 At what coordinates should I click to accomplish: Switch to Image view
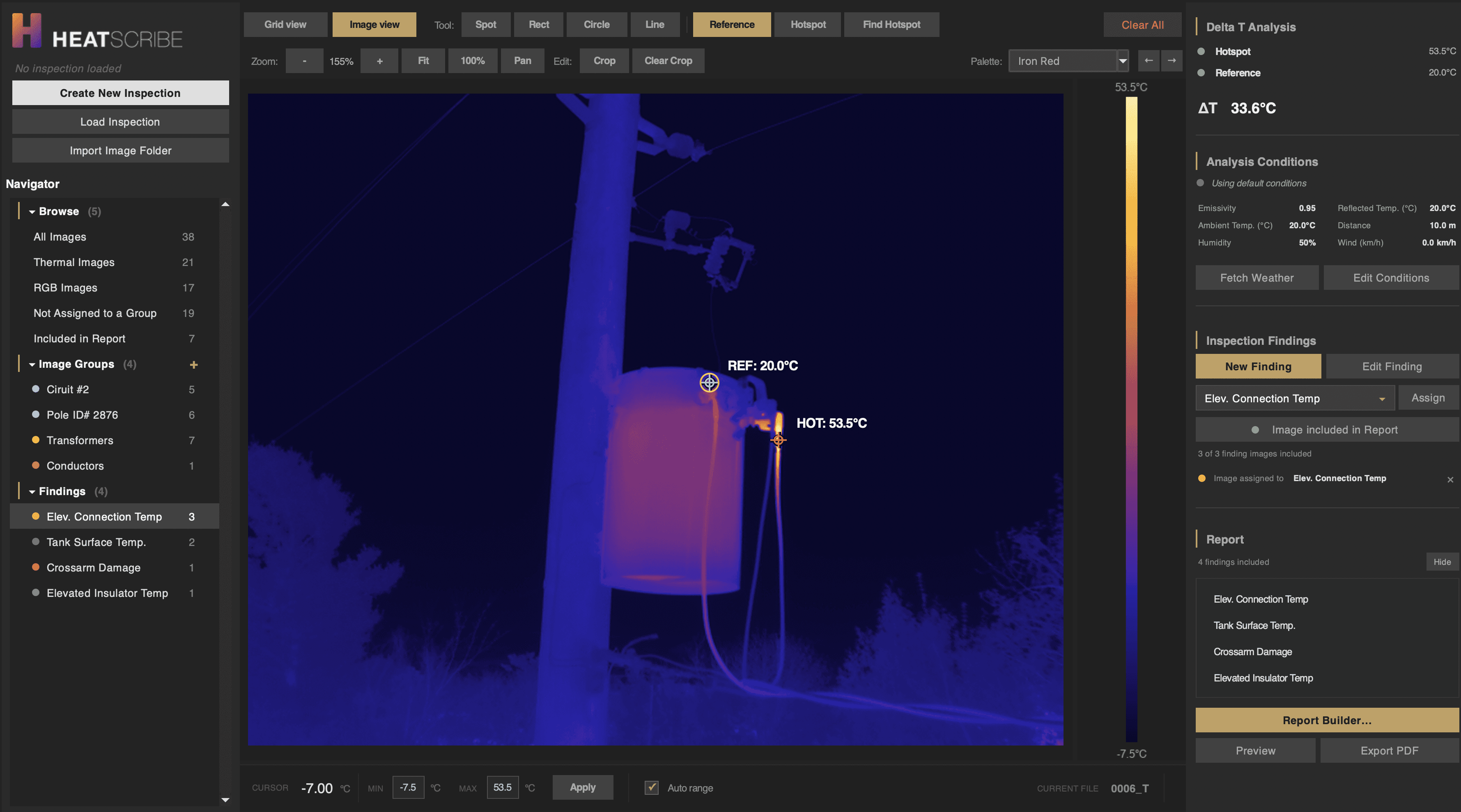pyautogui.click(x=374, y=24)
